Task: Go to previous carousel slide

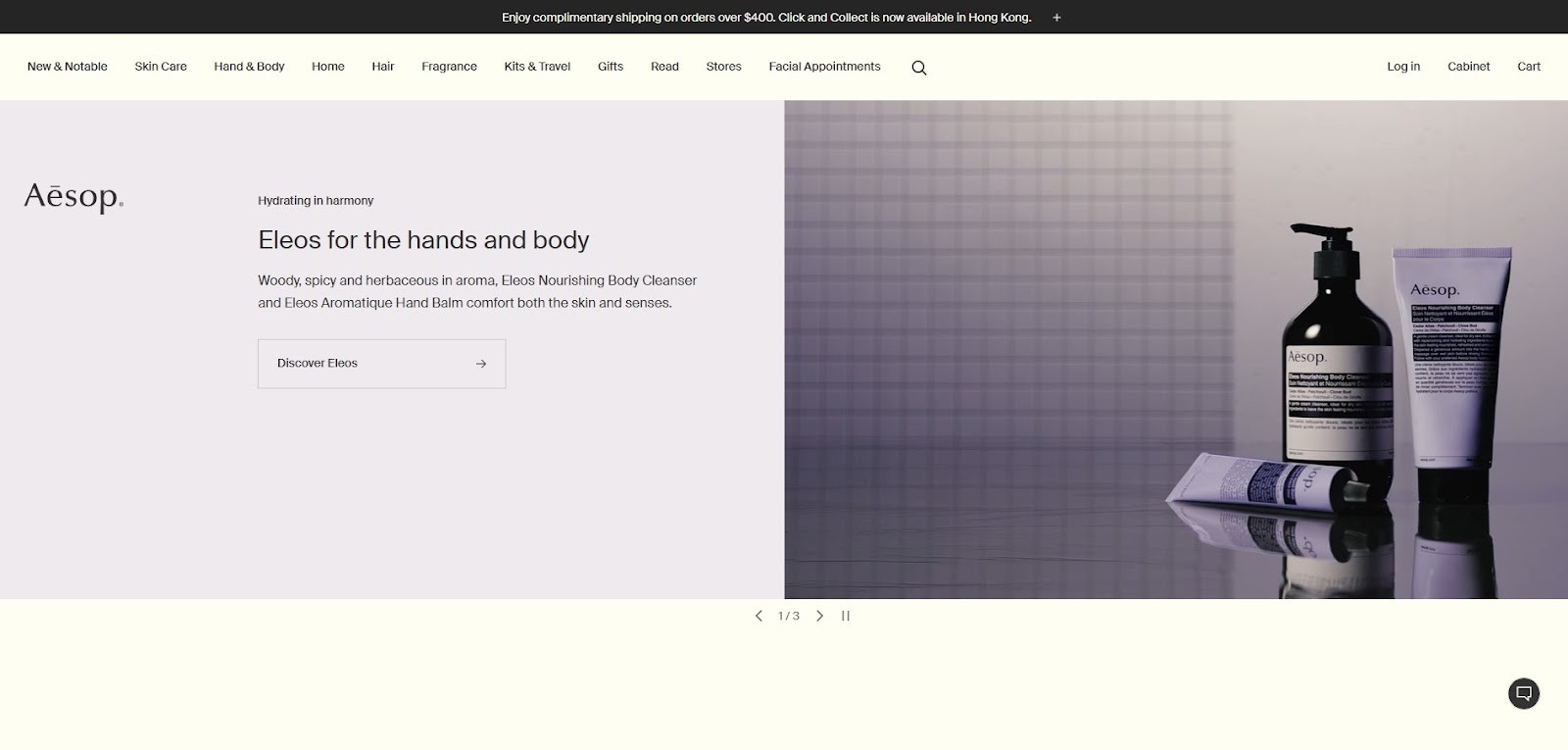Action: pos(759,616)
